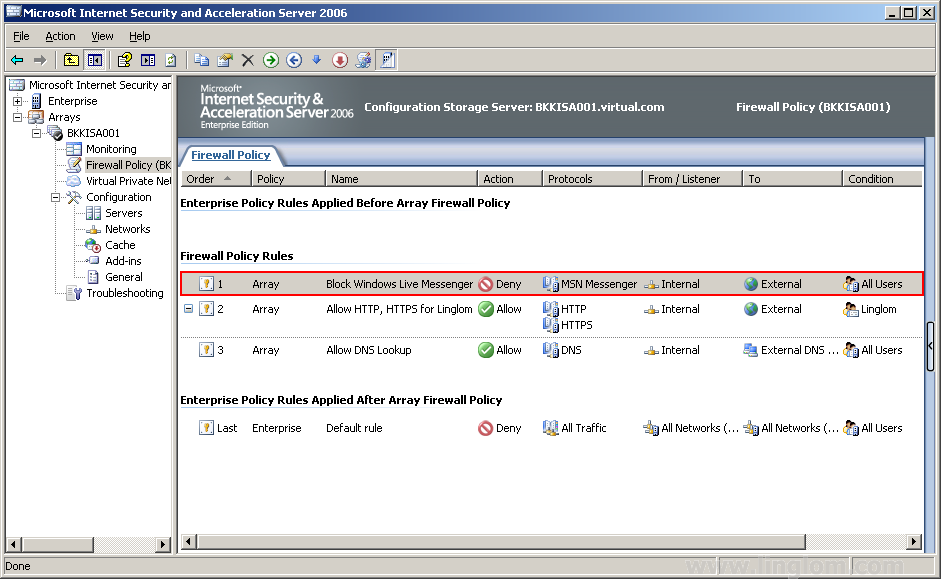Click the green right-arrow circle toolbar icon
The image size is (941, 579).
point(271,60)
